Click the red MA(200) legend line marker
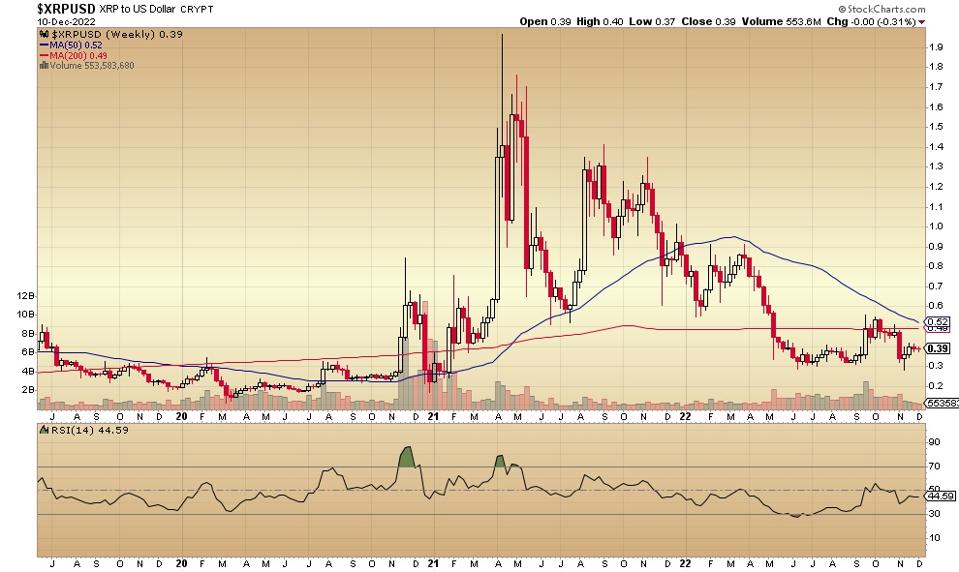Image resolution: width=959 pixels, height=572 pixels. (x=42, y=56)
